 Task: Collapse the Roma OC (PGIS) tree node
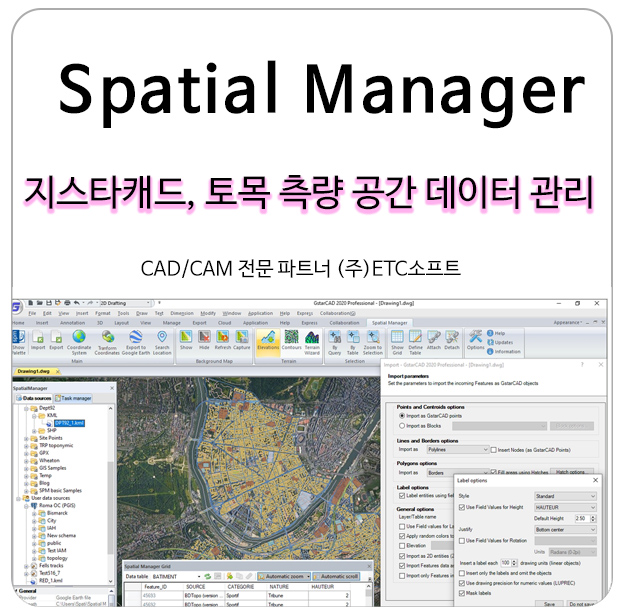27,506
